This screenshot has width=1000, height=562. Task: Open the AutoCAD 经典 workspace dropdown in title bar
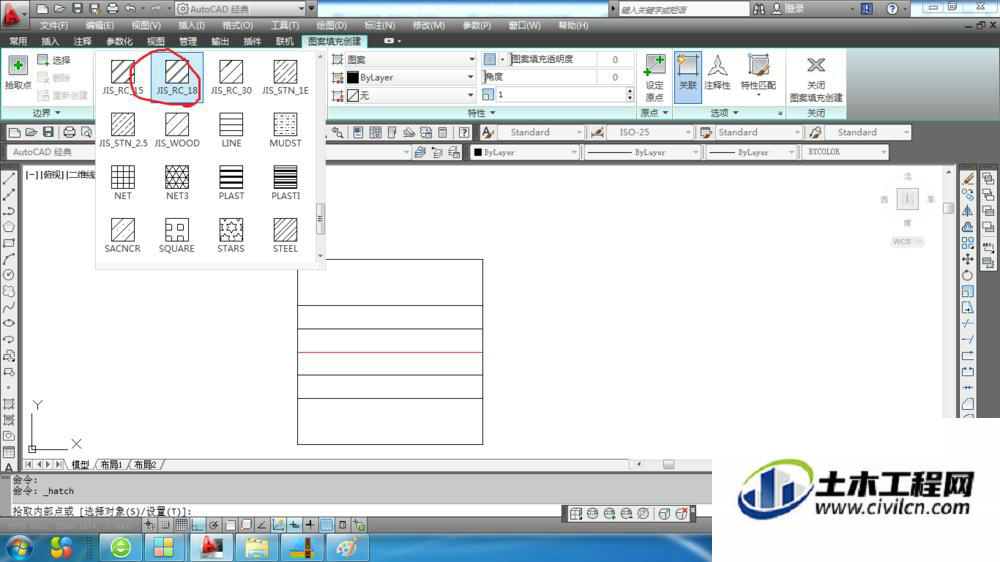coord(239,9)
